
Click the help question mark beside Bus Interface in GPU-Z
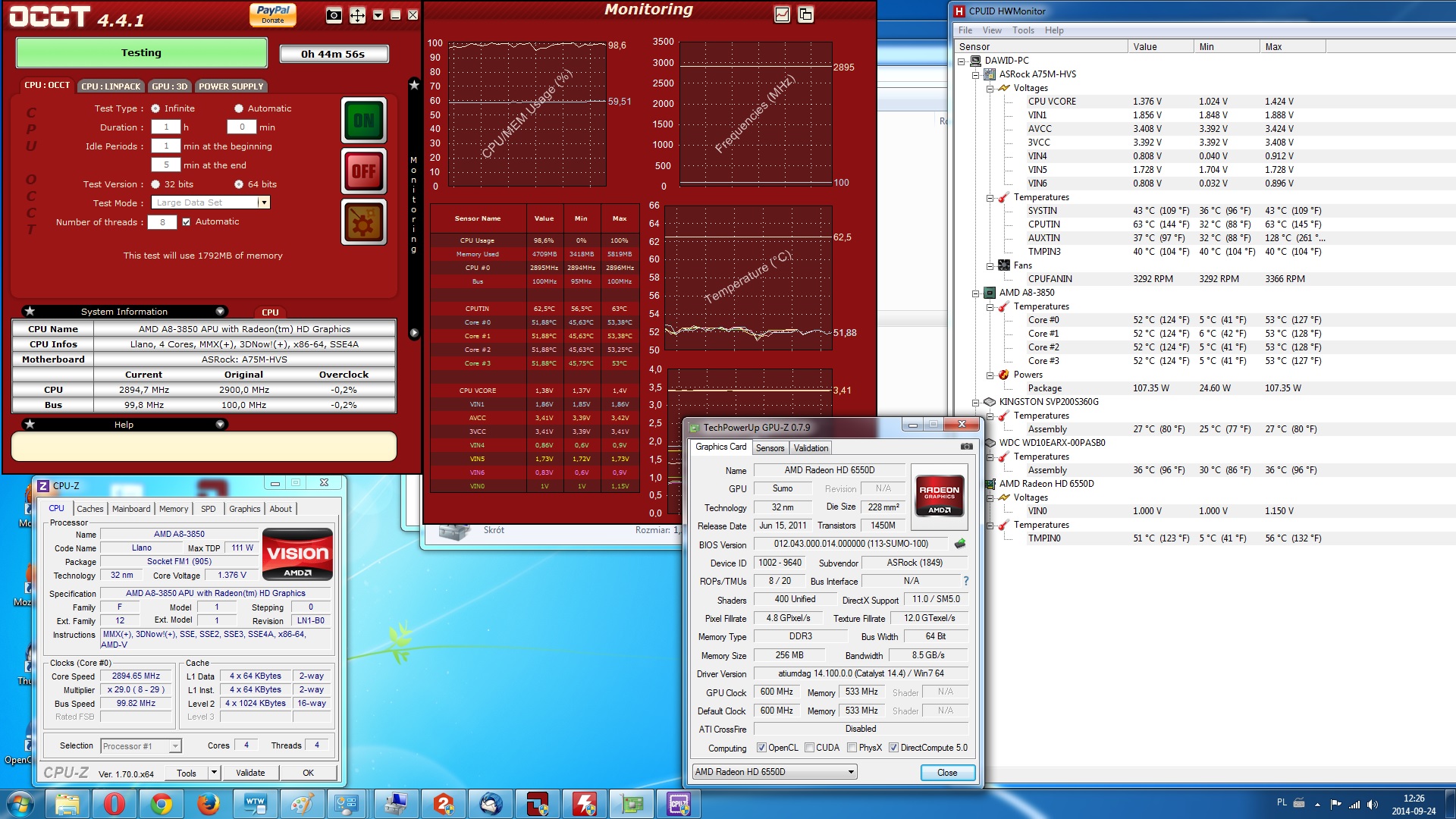click(965, 581)
